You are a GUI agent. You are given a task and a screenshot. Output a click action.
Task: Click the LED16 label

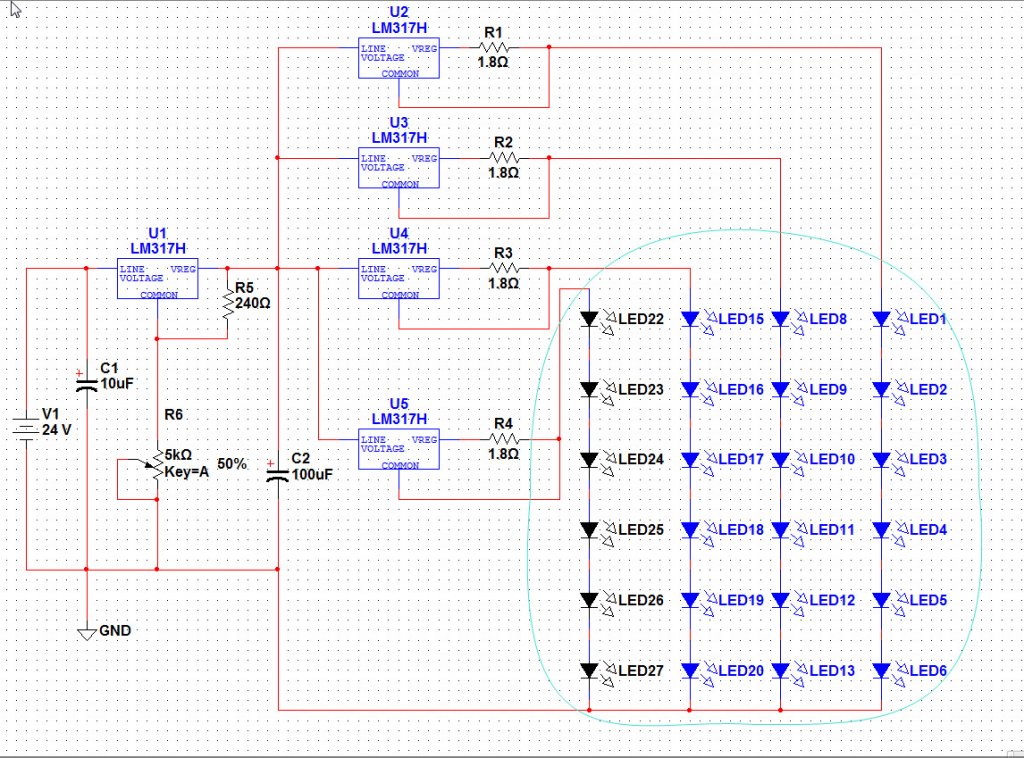[x=741, y=390]
